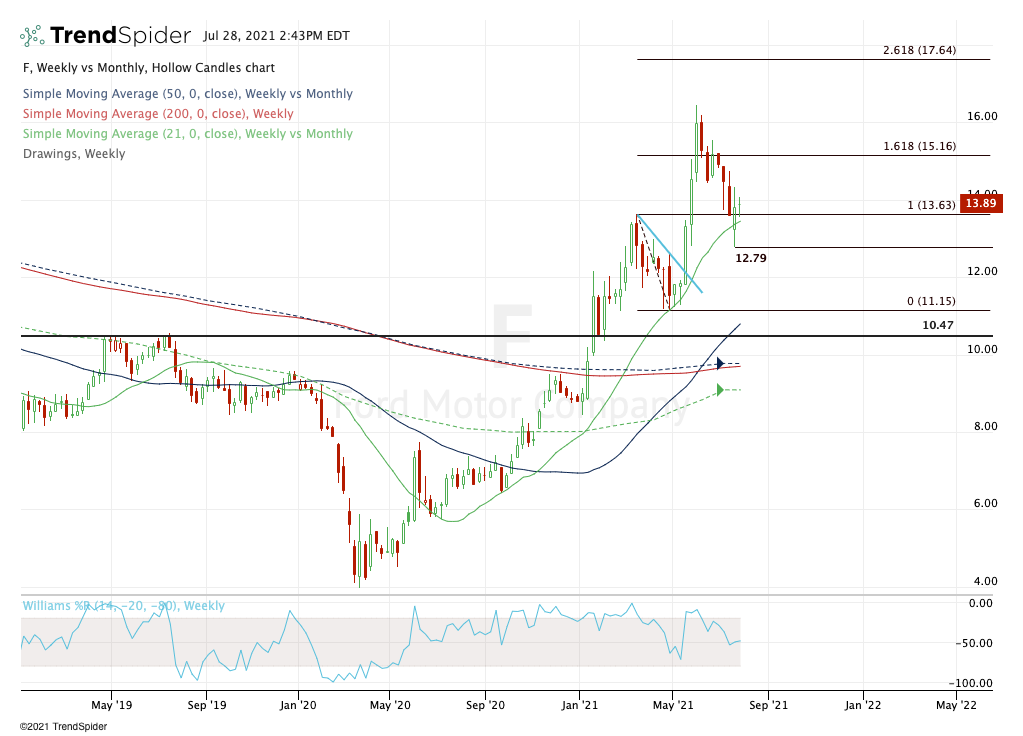Click the dark blue monthly SMA arrow marker
This screenshot has width=1023, height=736.
click(x=720, y=363)
